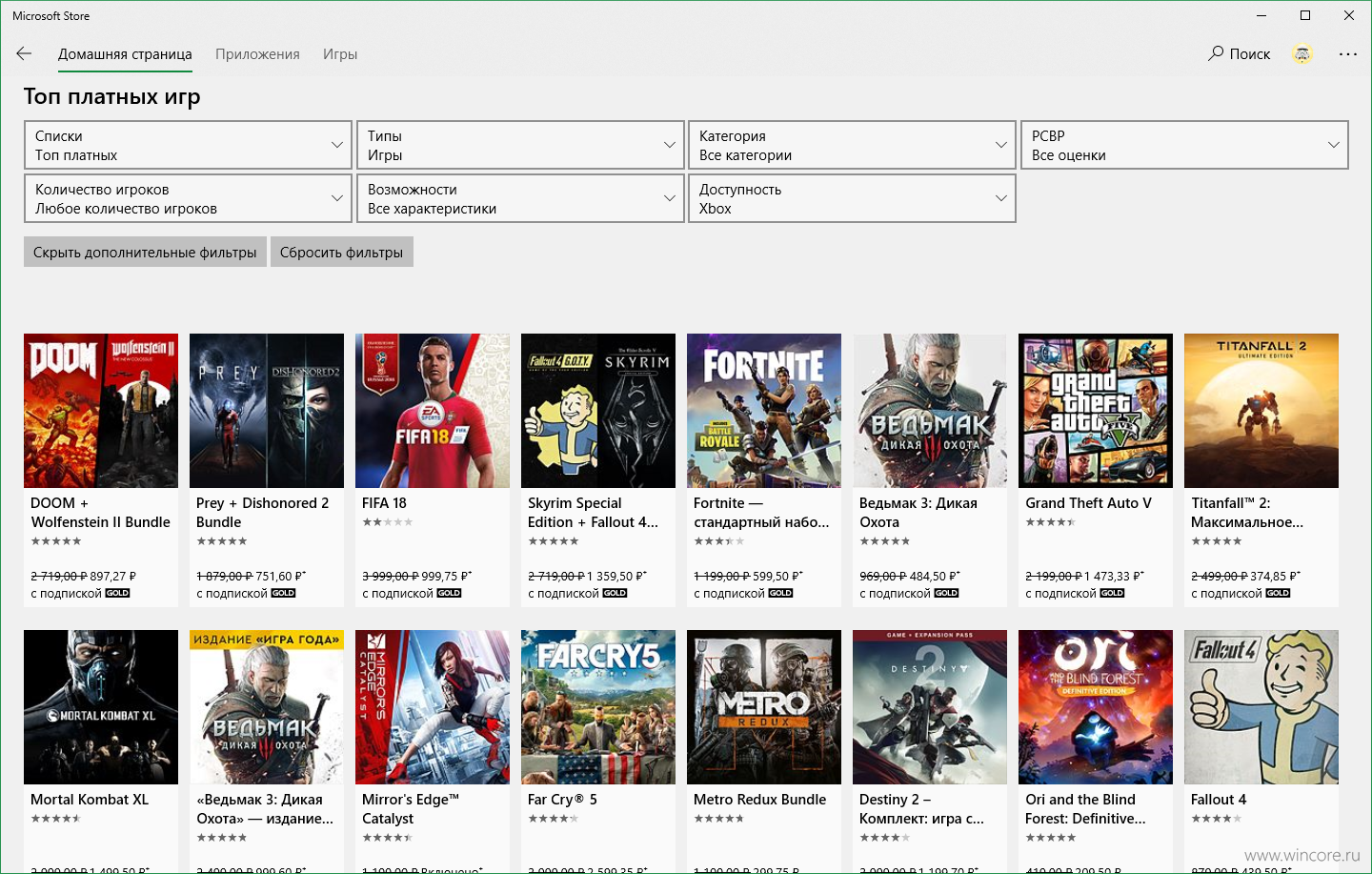Viewport: 1372px width, 874px height.
Task: Minimize the Microsoft Store window
Action: tap(1261, 15)
